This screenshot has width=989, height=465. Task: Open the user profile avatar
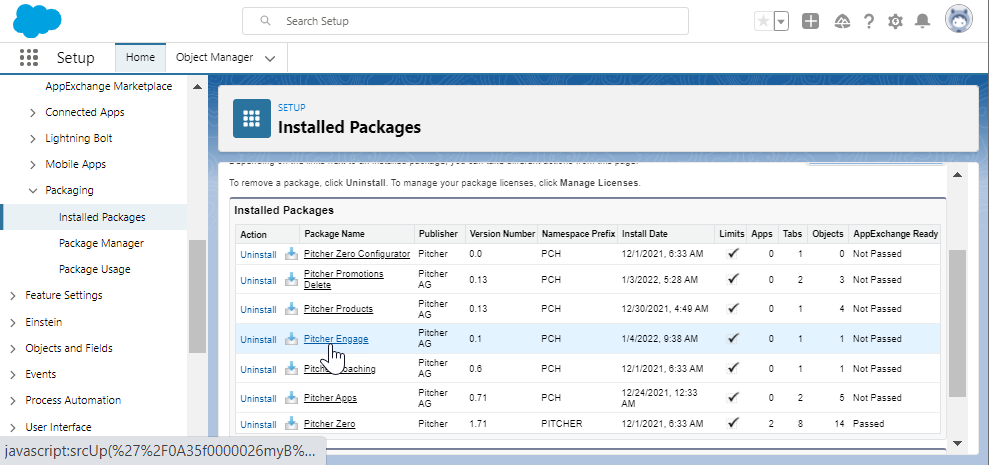pyautogui.click(x=959, y=20)
